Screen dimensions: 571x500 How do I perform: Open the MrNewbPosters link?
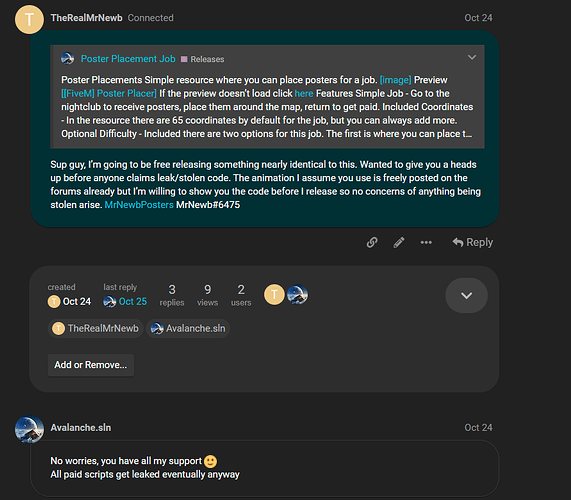(139, 205)
